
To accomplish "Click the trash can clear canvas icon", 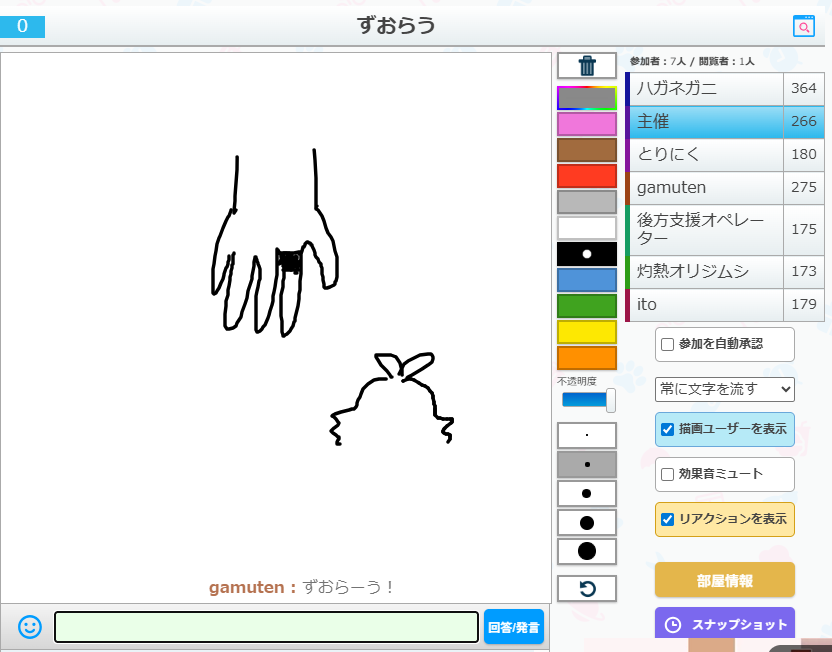I will [x=587, y=66].
